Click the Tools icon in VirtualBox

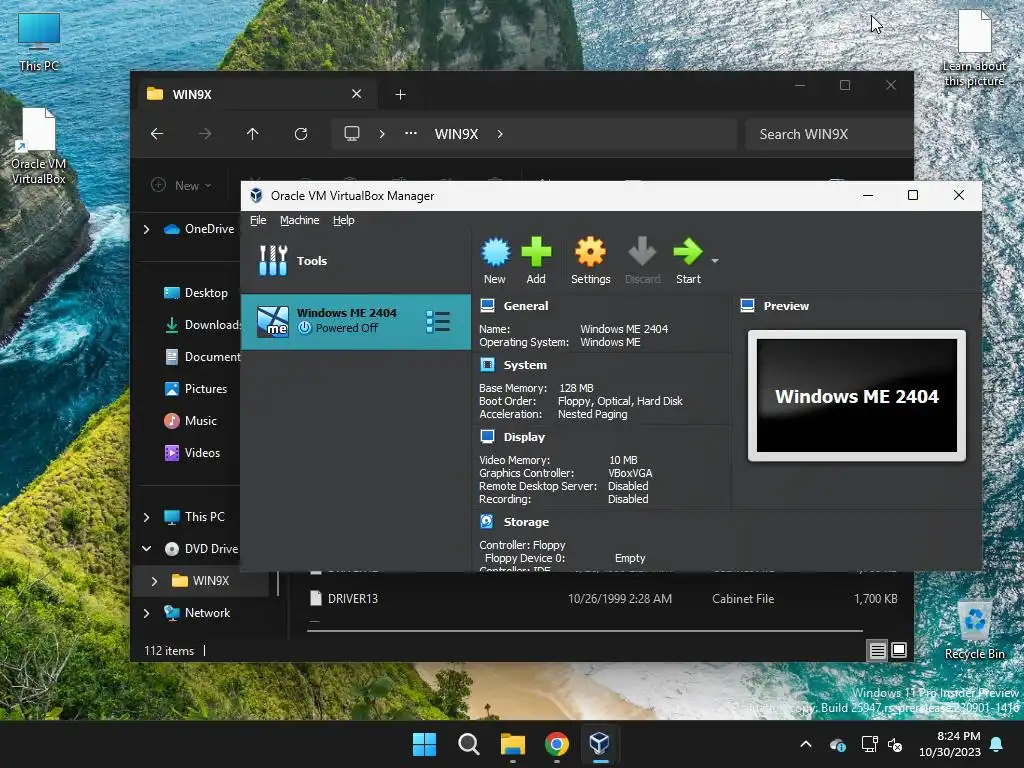[273, 261]
